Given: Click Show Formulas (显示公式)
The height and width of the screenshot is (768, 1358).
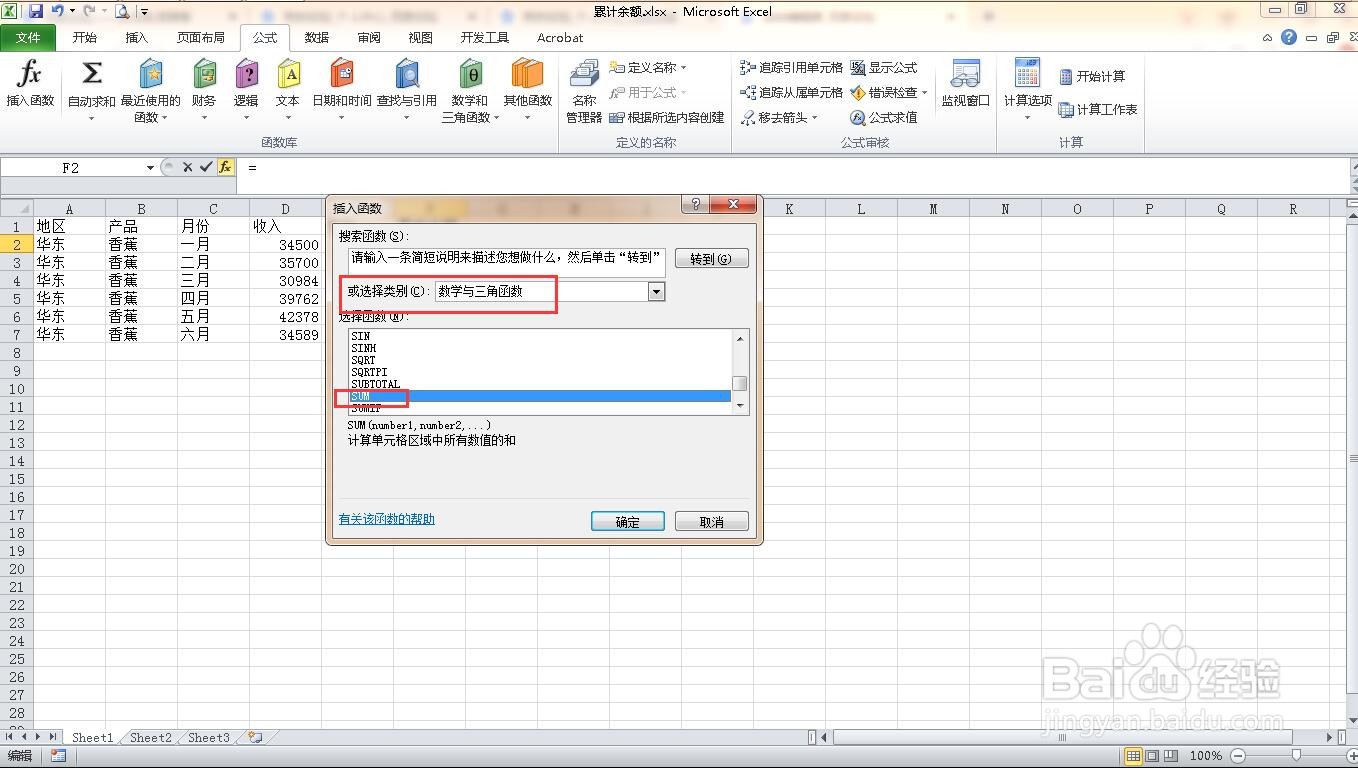Looking at the screenshot, I should (x=883, y=68).
